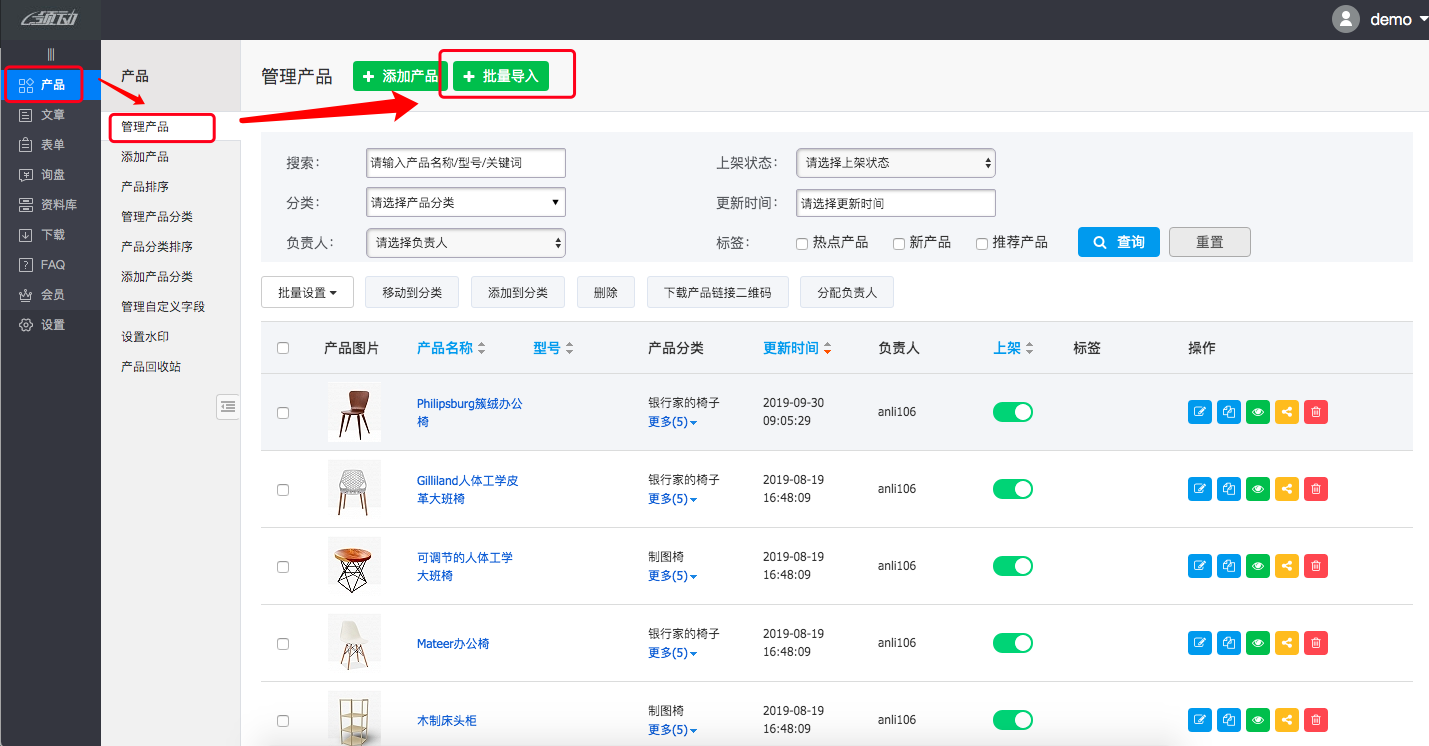Select the header select-all checkbox
This screenshot has width=1429, height=746.
[283, 347]
